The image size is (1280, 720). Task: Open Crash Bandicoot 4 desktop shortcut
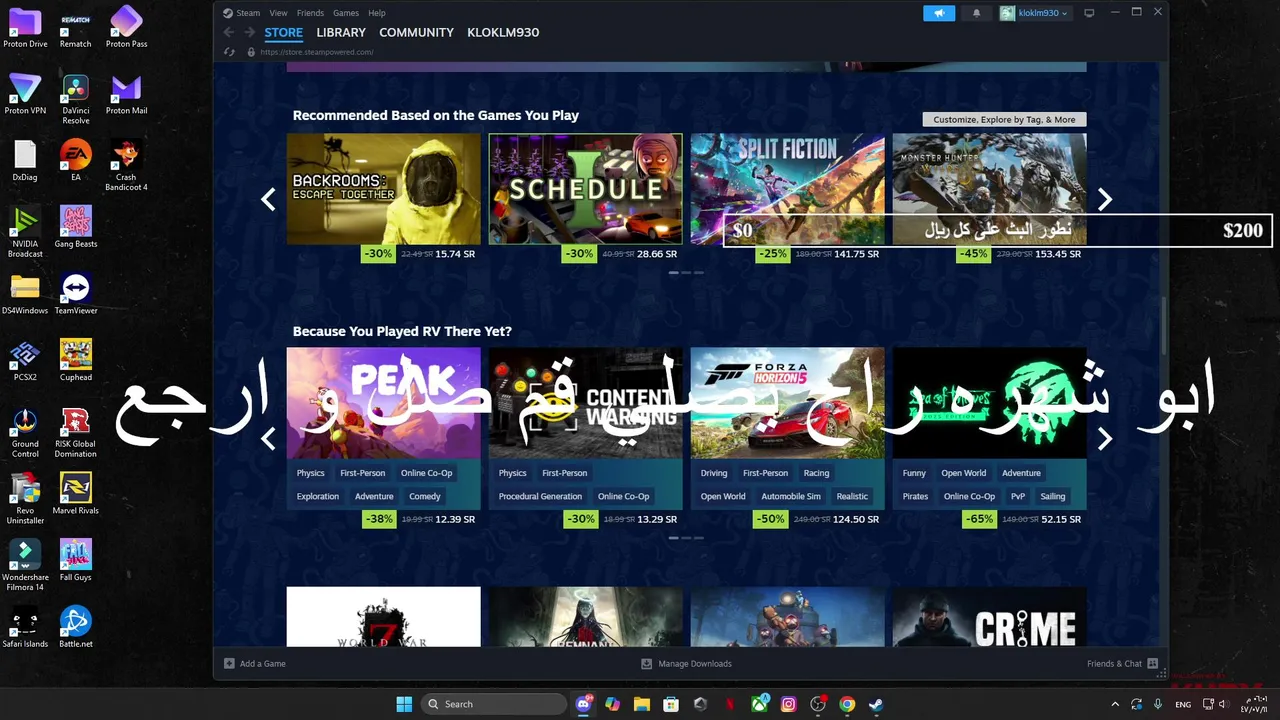[x=126, y=165]
